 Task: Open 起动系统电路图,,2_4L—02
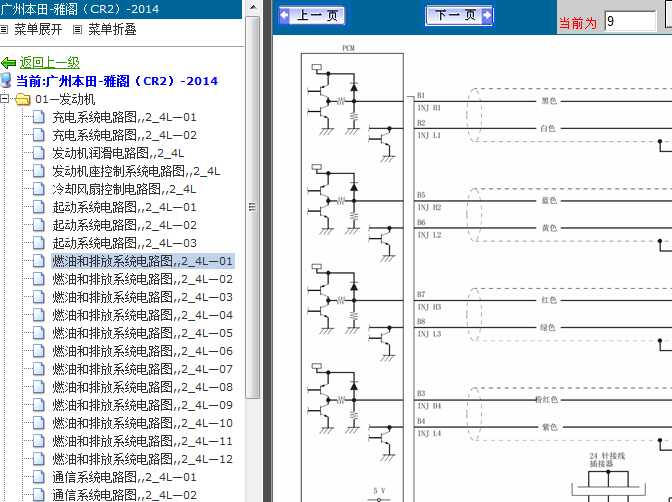coord(124,225)
